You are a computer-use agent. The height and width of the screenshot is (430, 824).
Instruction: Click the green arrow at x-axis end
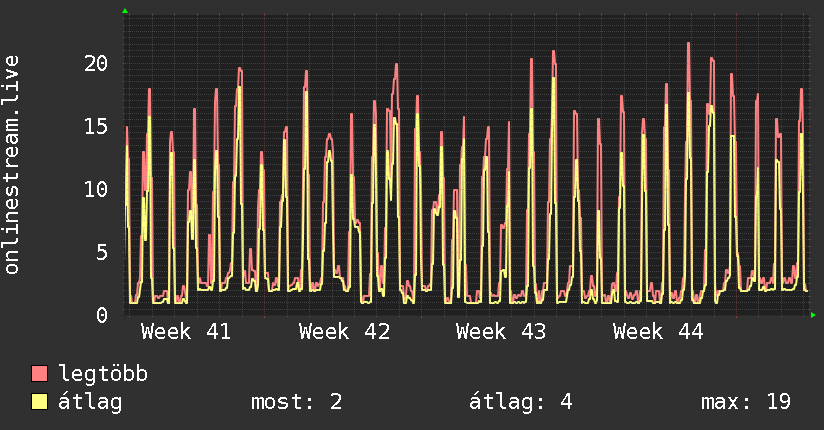tap(813, 315)
